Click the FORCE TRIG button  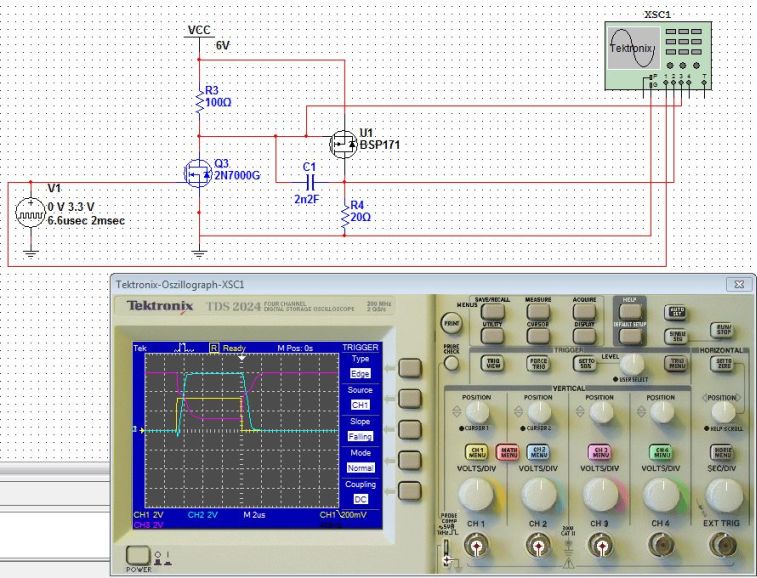[x=538, y=363]
